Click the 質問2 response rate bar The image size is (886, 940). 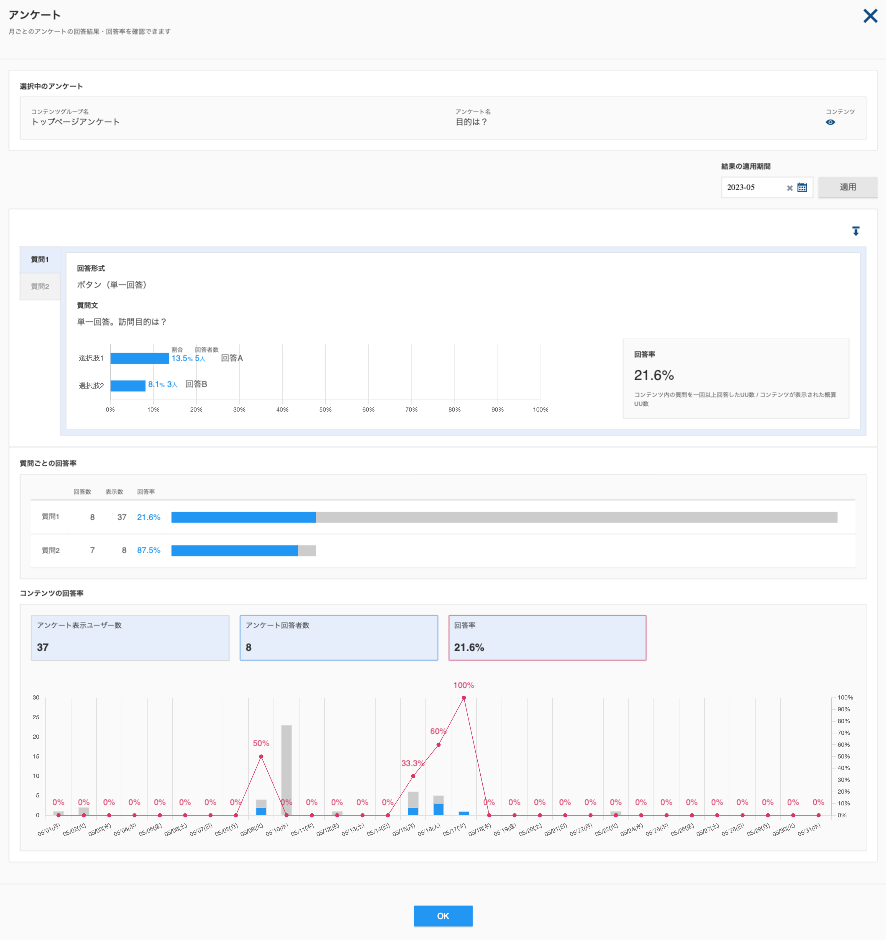coord(243,550)
